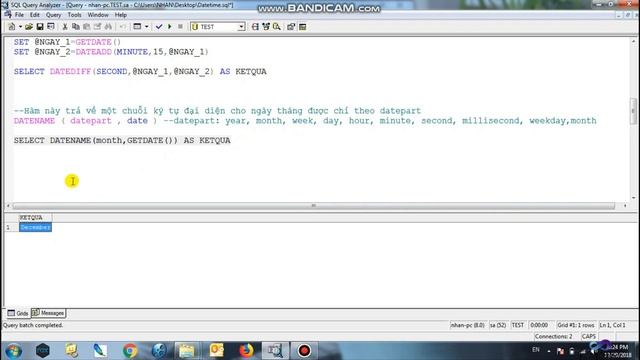Click the Execute Mode window icon
This screenshot has width=640, height=360.
(137, 27)
